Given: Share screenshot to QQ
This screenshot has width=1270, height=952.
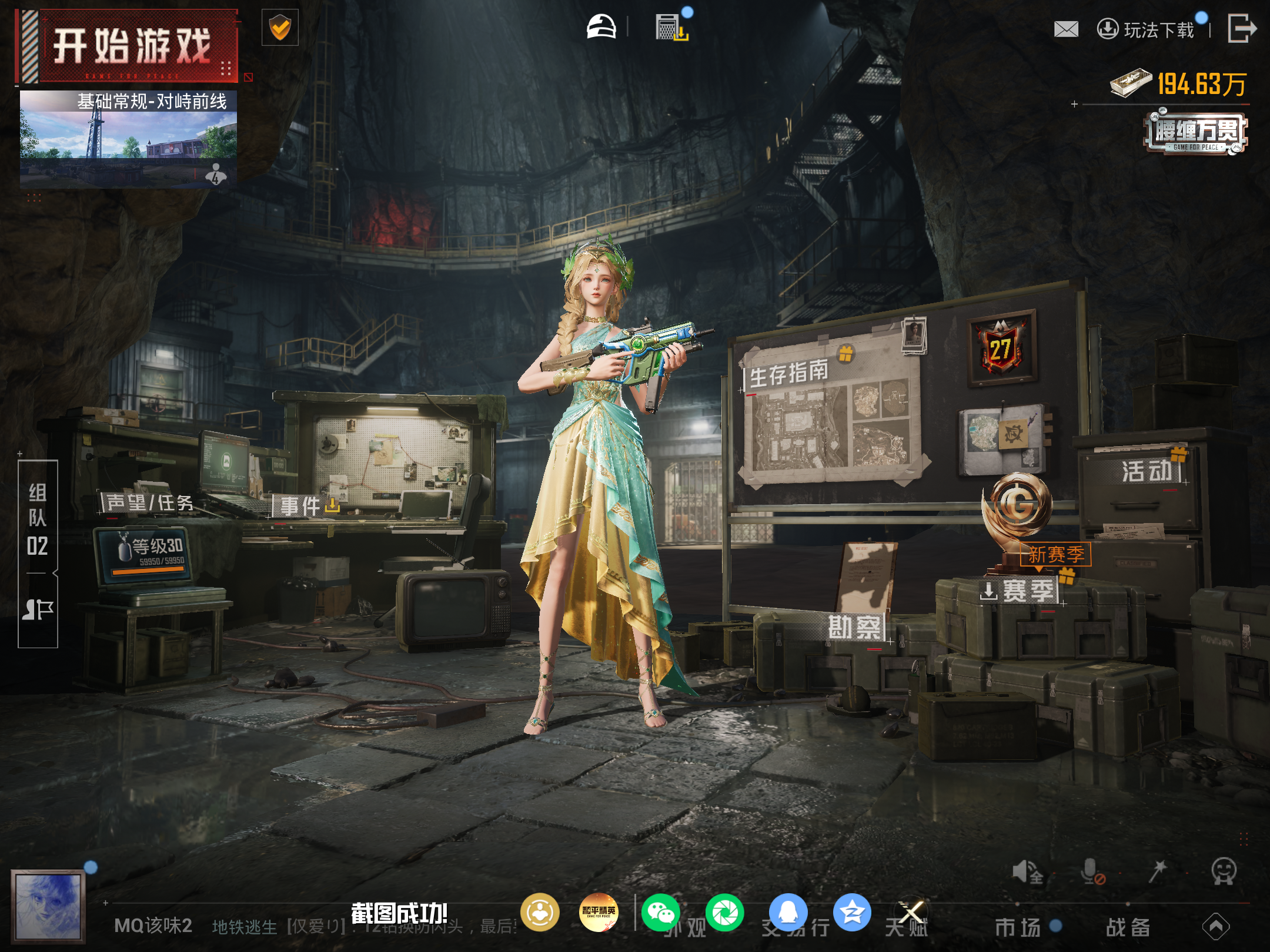Looking at the screenshot, I should click(788, 913).
